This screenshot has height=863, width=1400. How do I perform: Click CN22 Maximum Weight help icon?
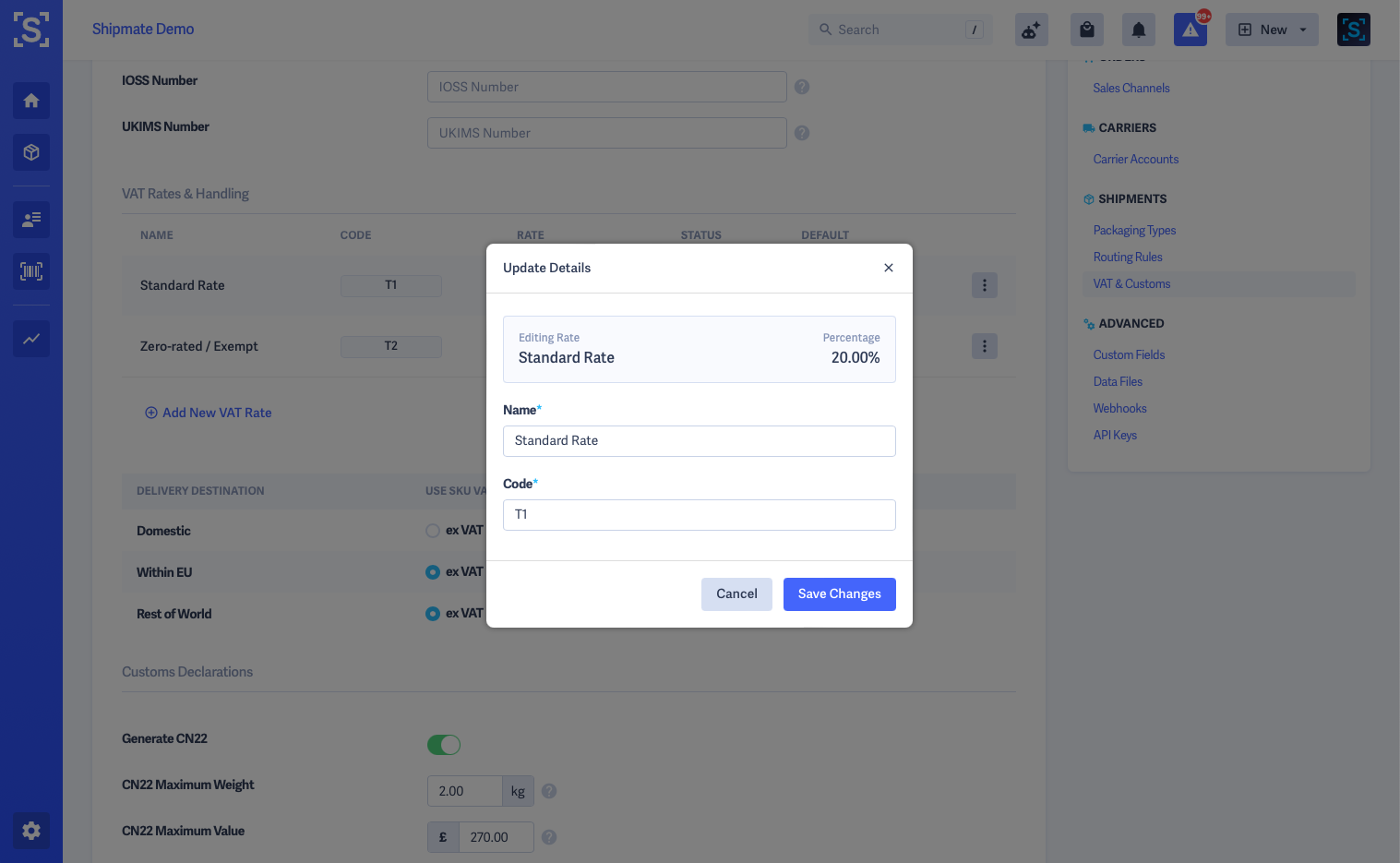[x=549, y=791]
